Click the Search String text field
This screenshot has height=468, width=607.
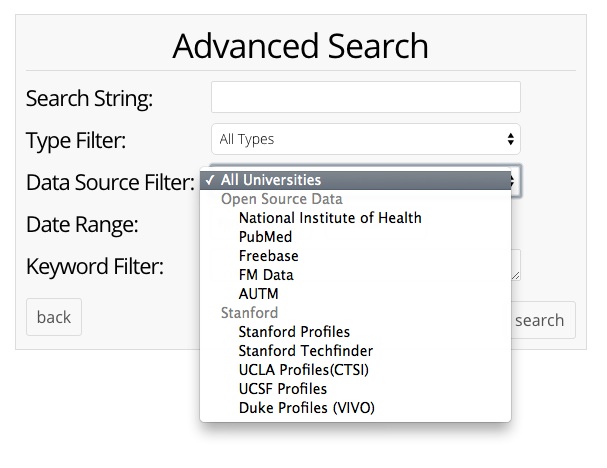(365, 97)
